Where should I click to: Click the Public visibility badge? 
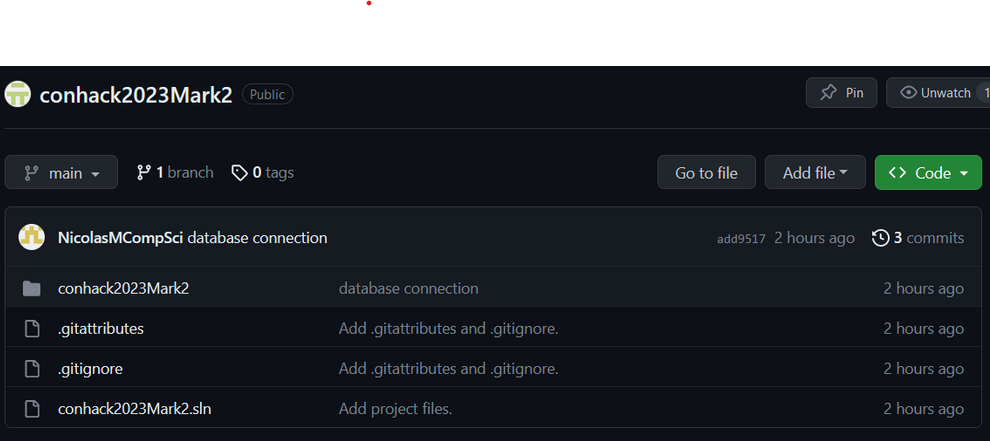point(267,94)
